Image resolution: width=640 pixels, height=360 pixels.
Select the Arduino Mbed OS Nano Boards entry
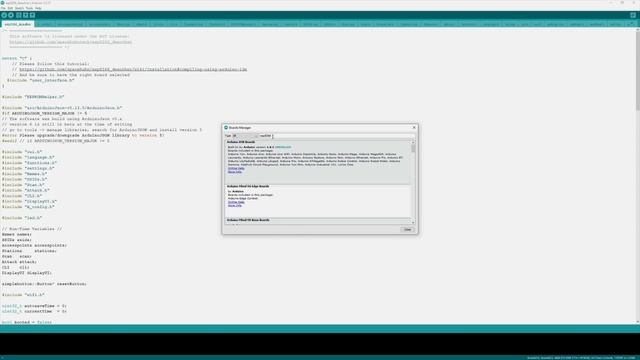[x=248, y=220]
